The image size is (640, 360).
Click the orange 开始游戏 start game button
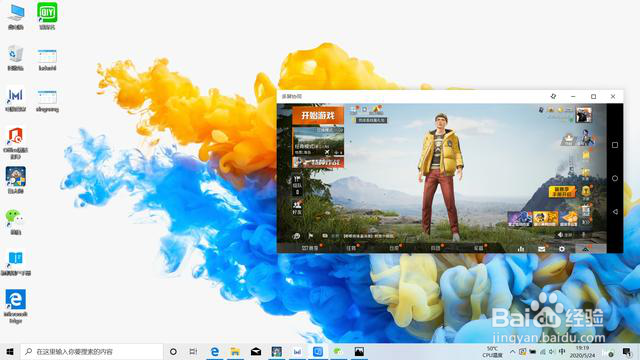[318, 116]
